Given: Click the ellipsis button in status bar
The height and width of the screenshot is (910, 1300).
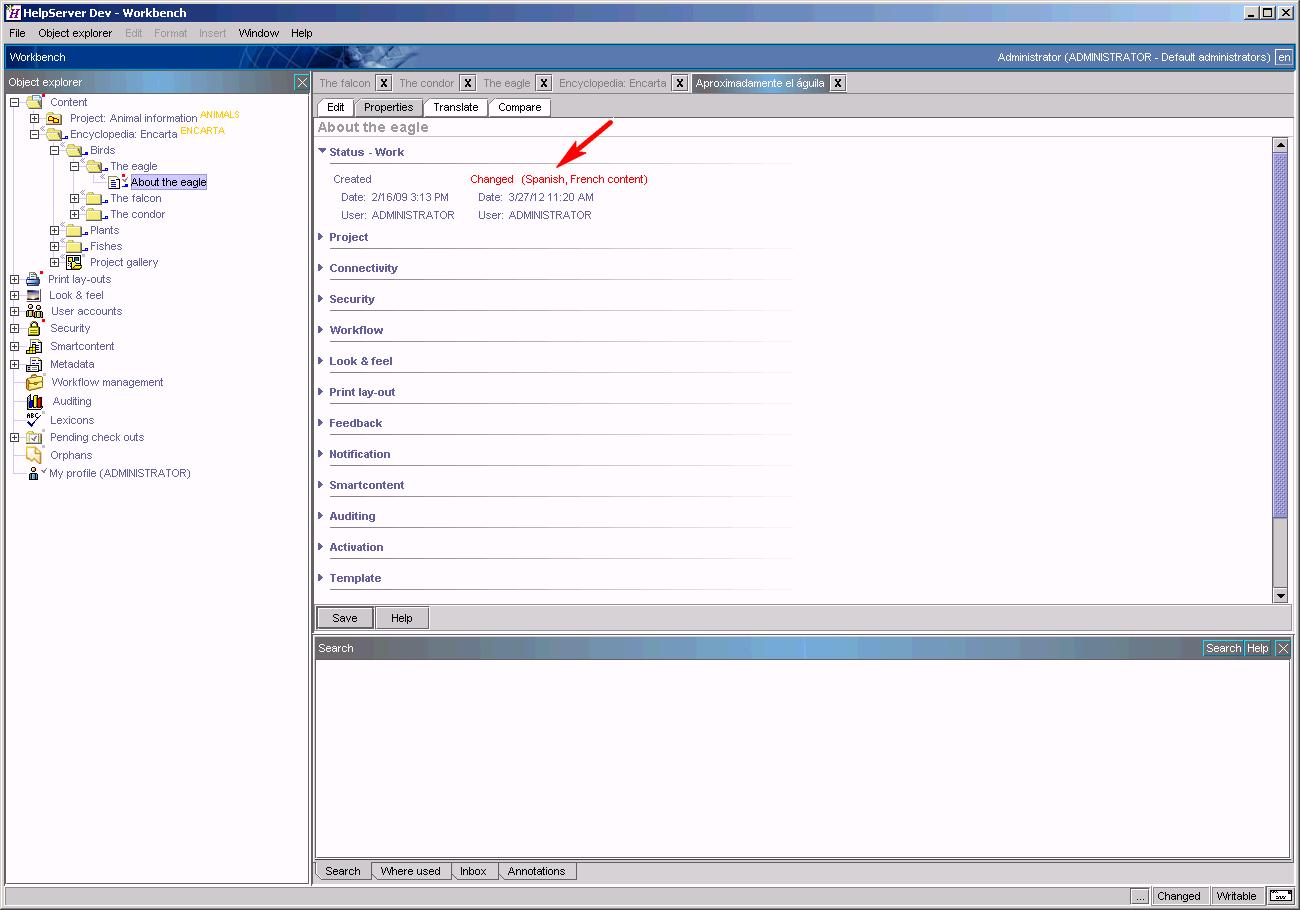Looking at the screenshot, I should click(1140, 896).
